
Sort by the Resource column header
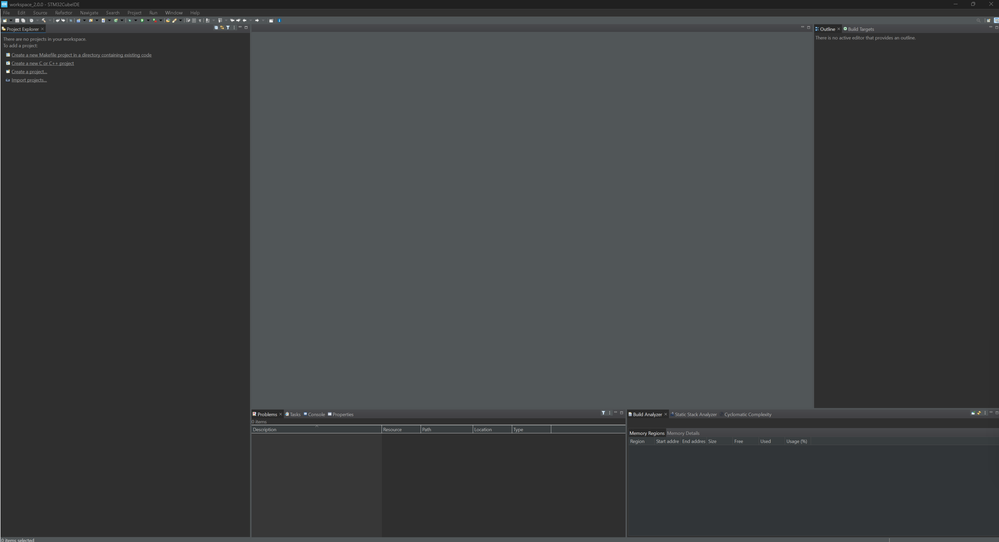401,429
